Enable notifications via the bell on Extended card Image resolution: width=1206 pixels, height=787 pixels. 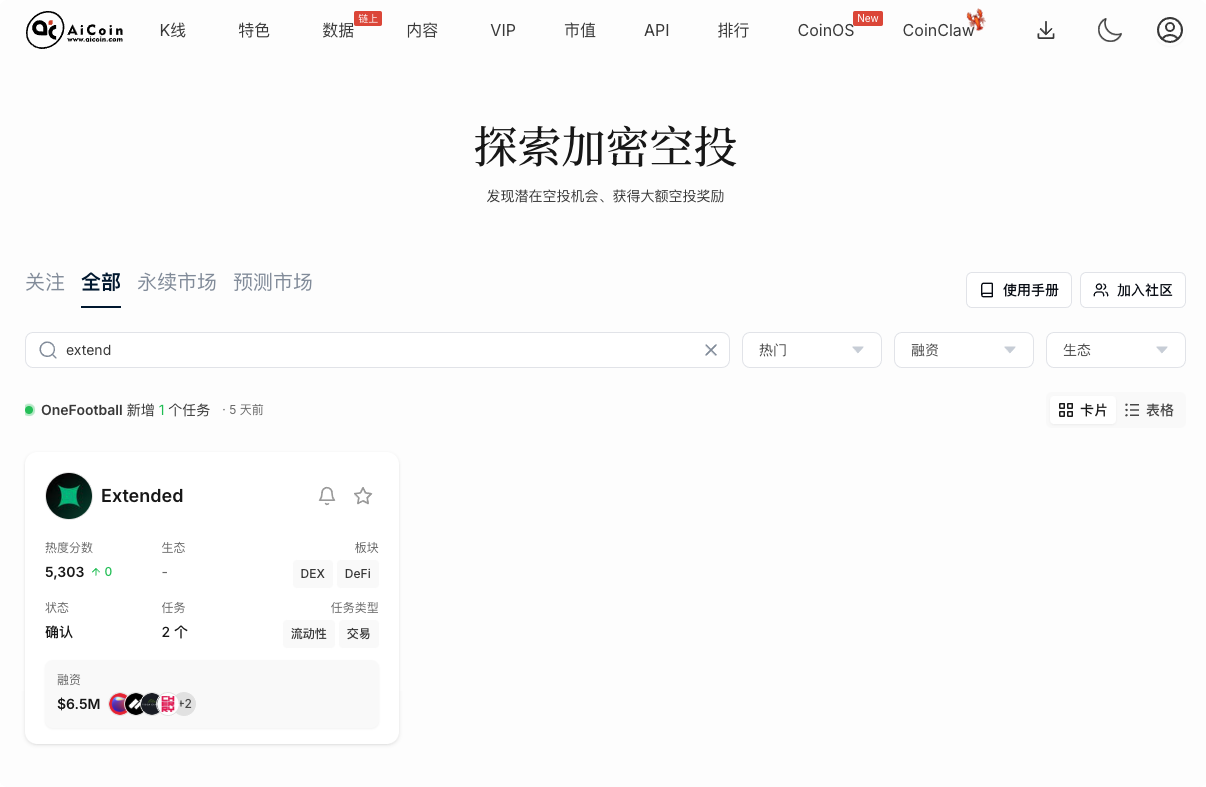(326, 495)
